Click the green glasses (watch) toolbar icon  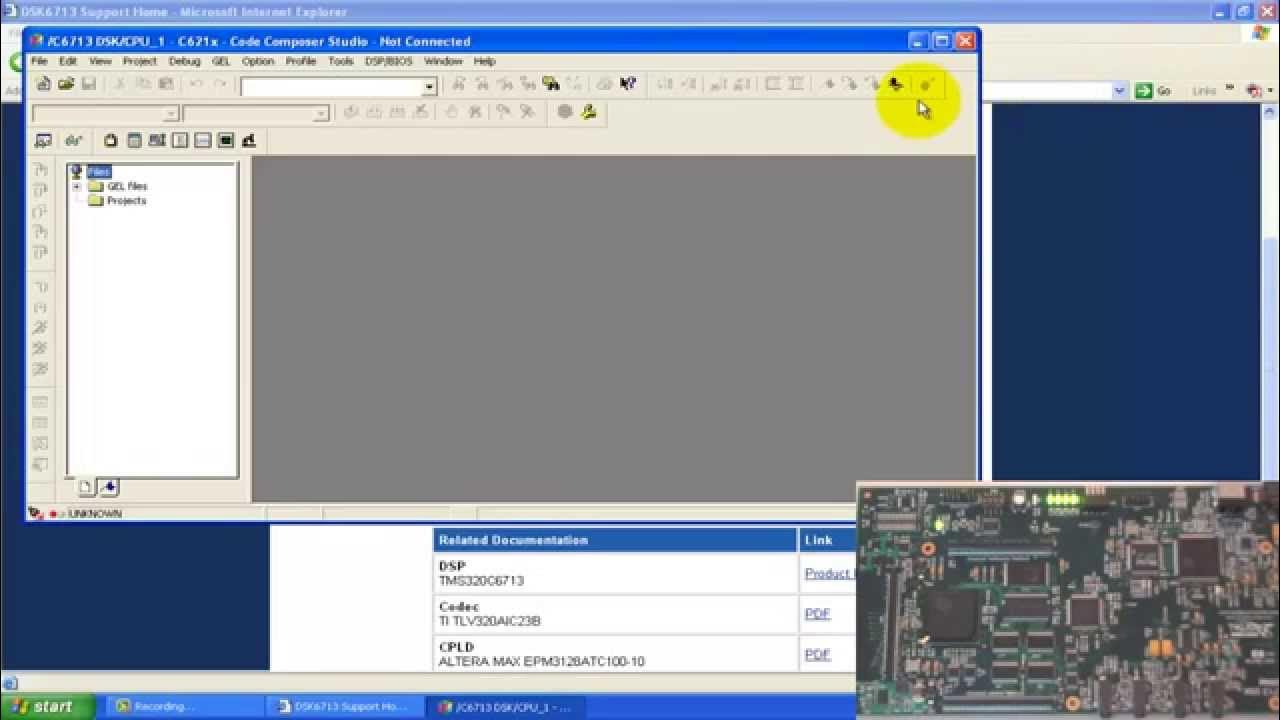point(73,140)
